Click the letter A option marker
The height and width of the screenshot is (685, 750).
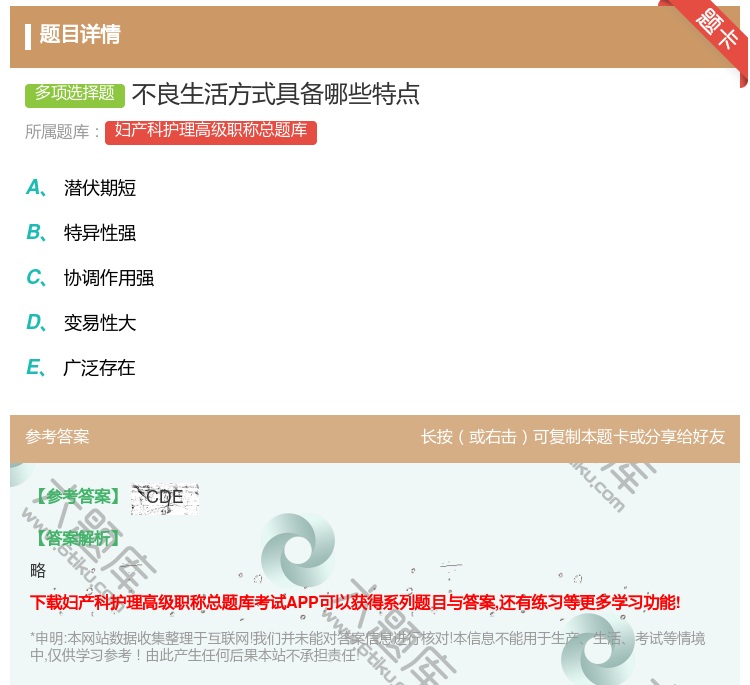coord(36,188)
